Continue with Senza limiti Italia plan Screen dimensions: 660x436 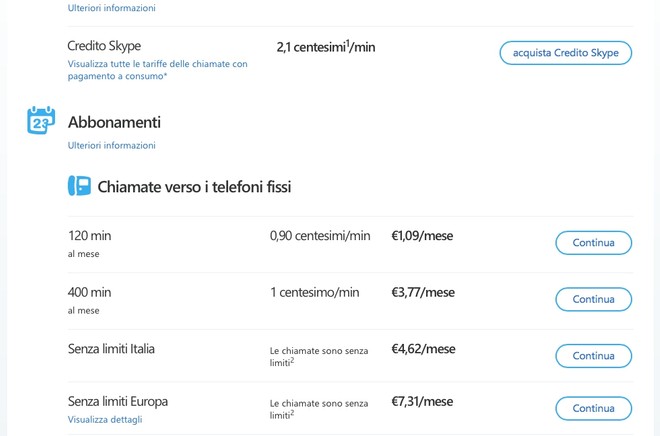593,356
